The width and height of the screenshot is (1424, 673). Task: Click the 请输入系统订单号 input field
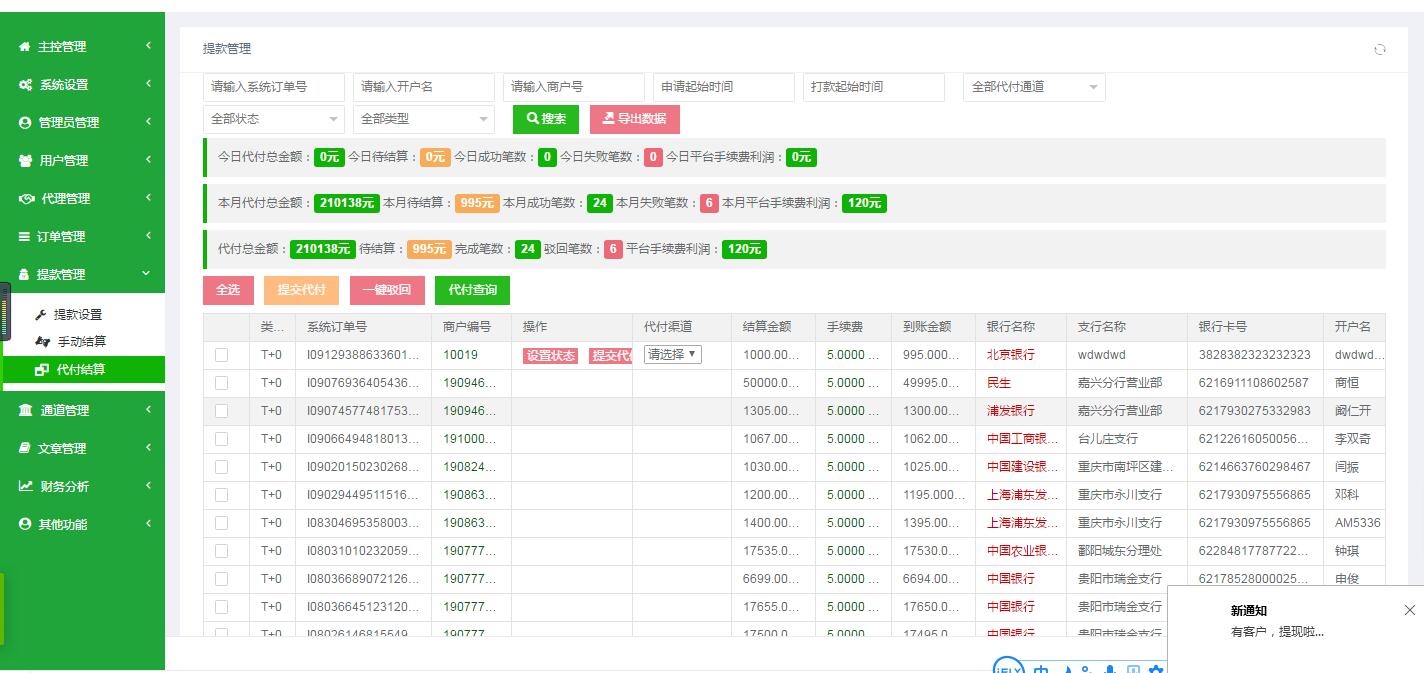[273, 87]
